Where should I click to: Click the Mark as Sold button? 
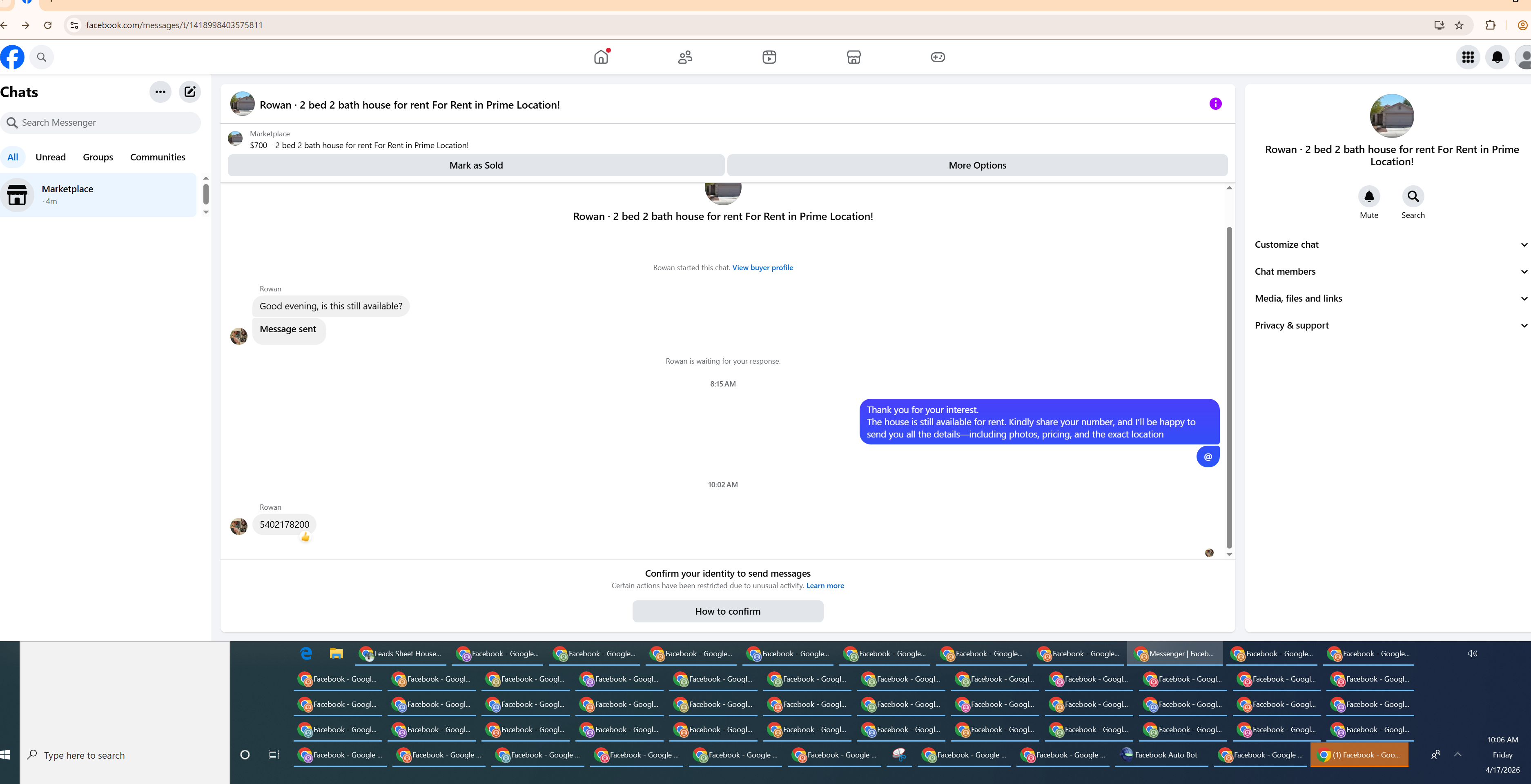[475, 165]
